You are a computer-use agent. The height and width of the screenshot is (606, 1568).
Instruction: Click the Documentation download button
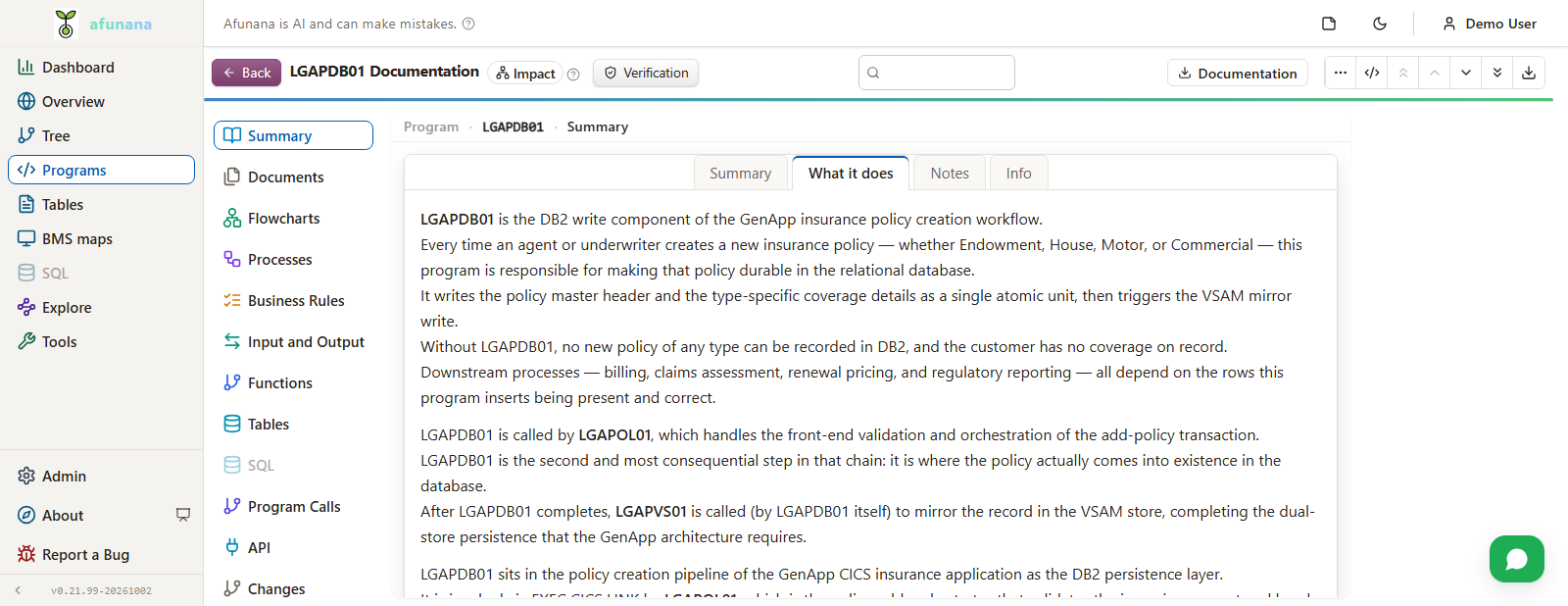(1238, 73)
